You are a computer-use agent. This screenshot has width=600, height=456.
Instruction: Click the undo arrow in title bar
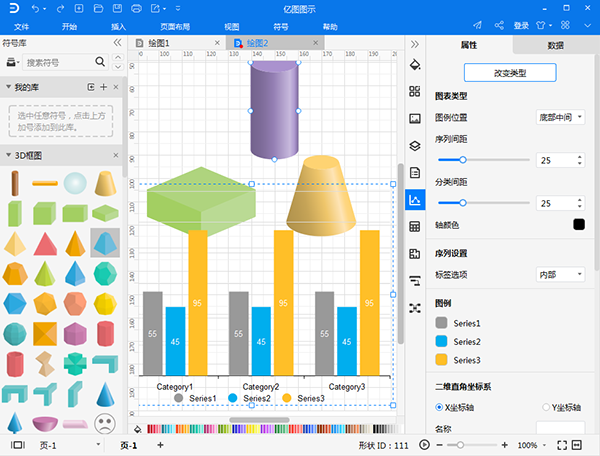(36, 8)
